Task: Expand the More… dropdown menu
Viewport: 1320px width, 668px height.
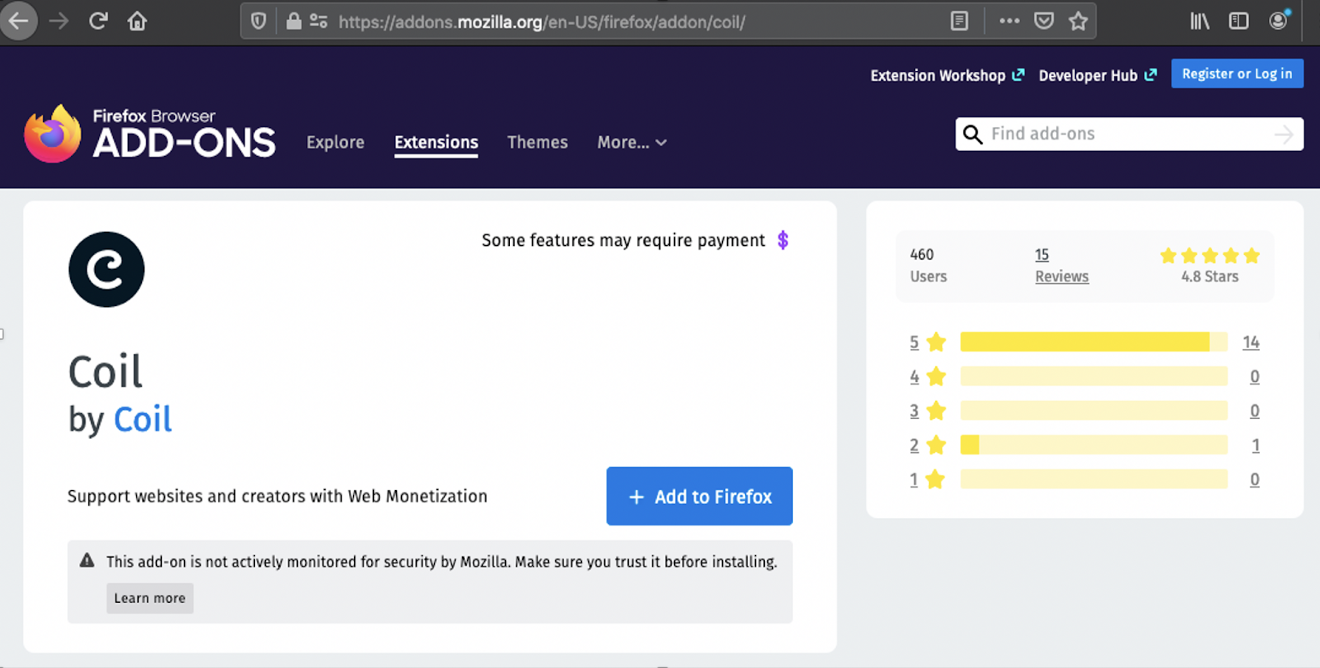Action: pos(632,142)
